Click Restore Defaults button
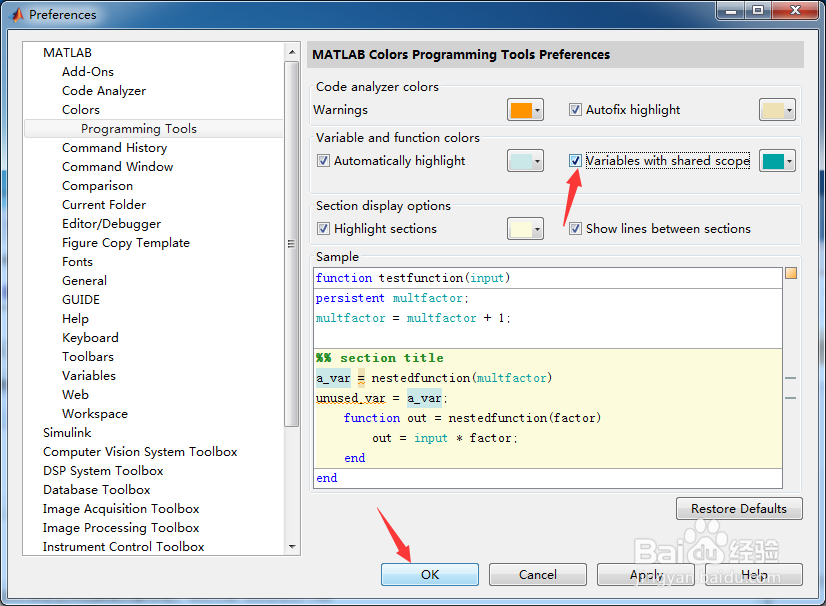The height and width of the screenshot is (606, 826). 739,509
